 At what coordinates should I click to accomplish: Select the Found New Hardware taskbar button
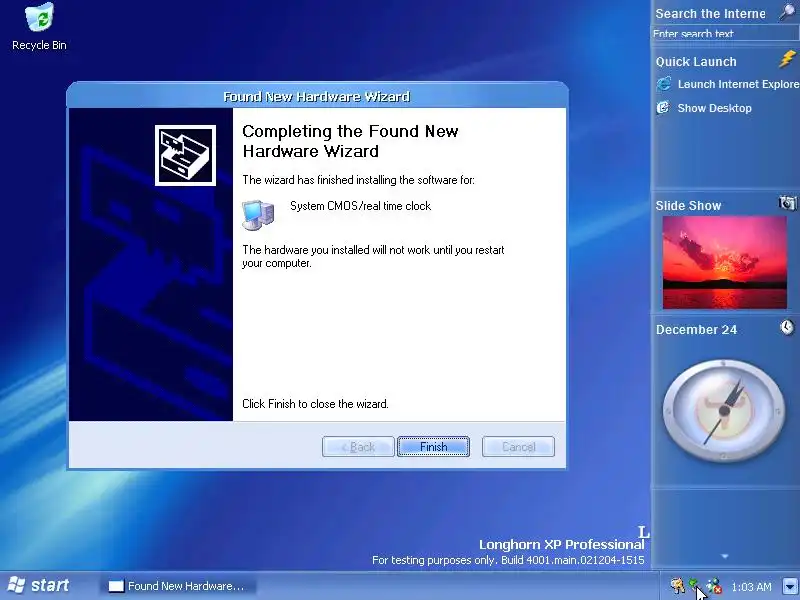178,586
